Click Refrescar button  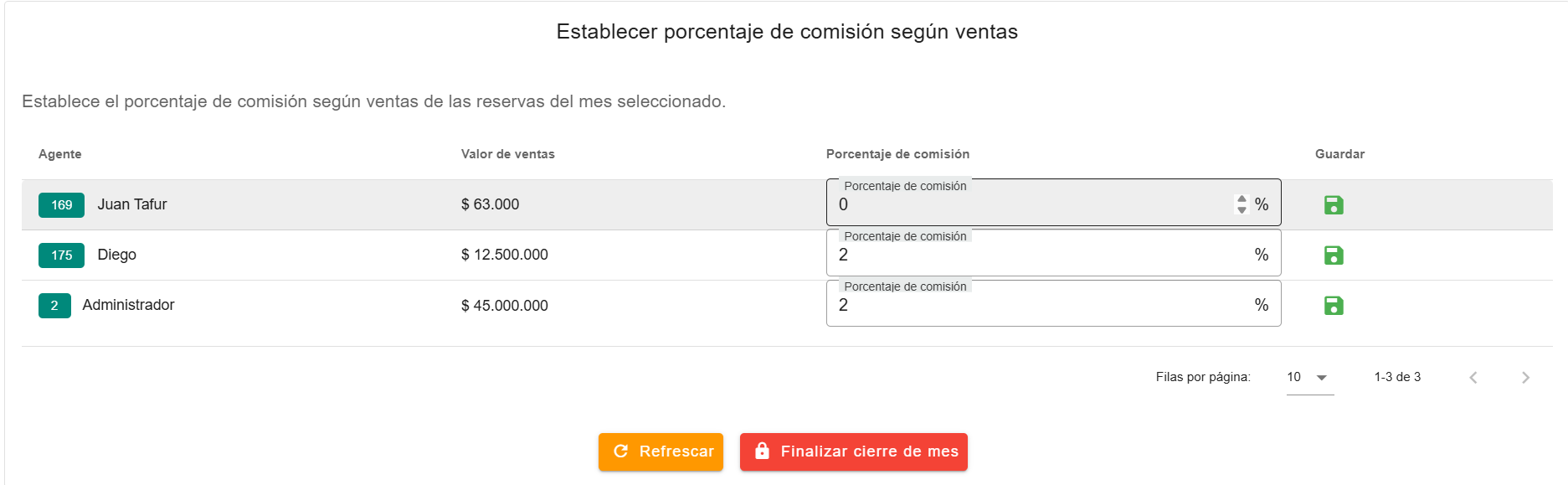click(661, 451)
